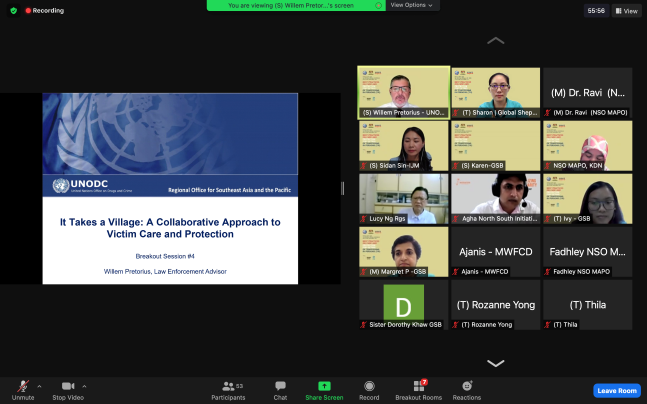
Task: Expand audio options arrow next to Unmute
Action: tap(39, 385)
